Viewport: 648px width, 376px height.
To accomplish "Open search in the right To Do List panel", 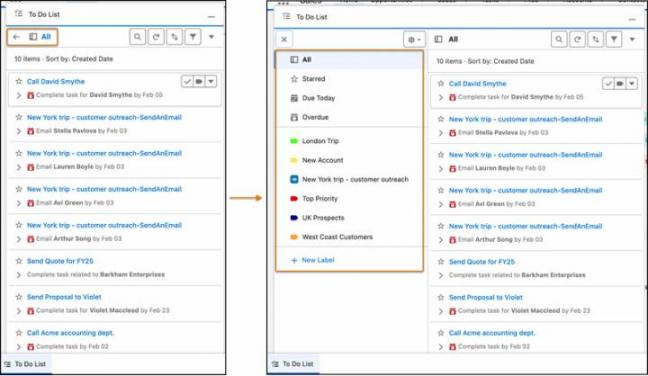I will pyautogui.click(x=559, y=39).
